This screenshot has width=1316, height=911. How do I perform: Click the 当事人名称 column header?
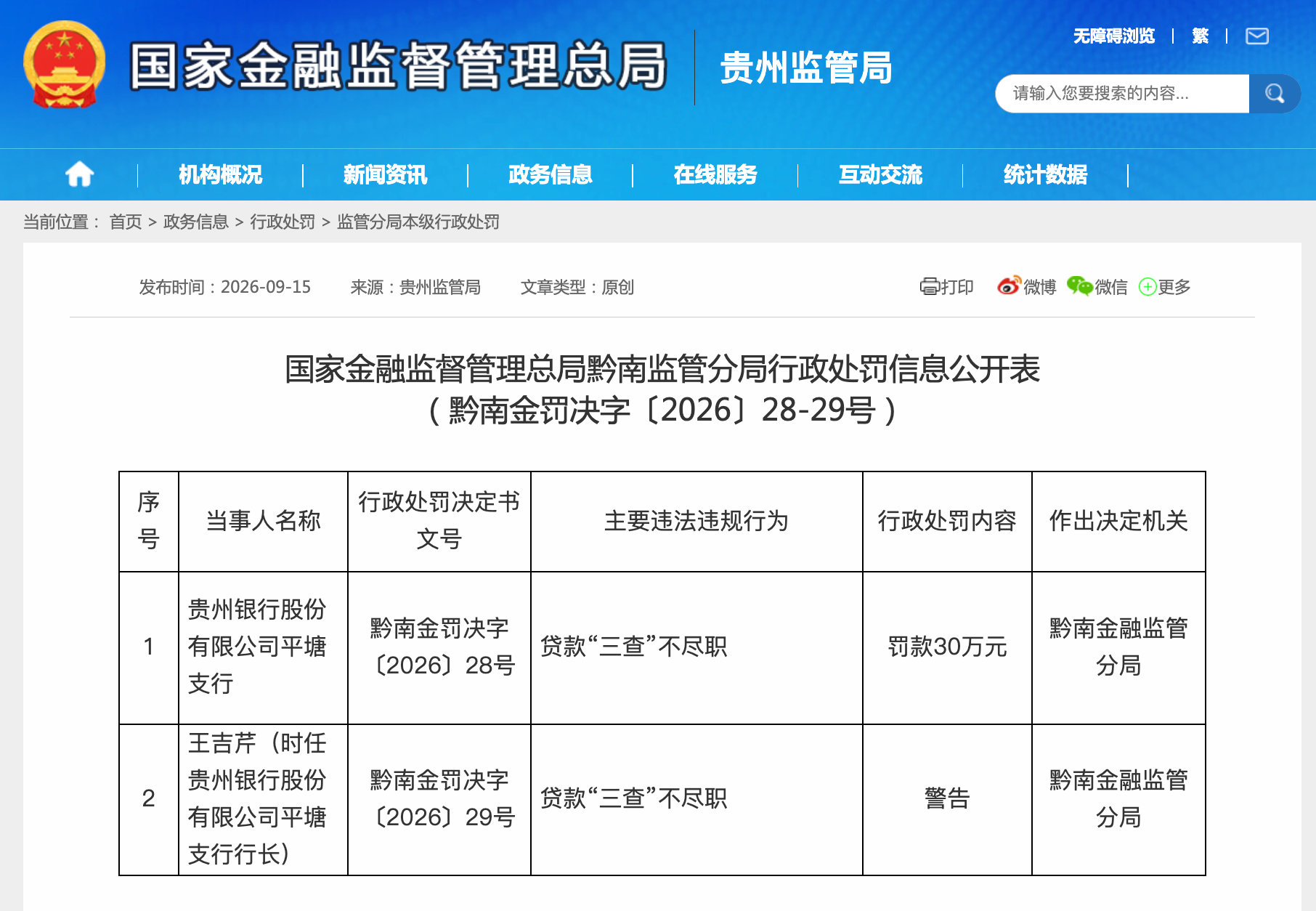tap(263, 521)
